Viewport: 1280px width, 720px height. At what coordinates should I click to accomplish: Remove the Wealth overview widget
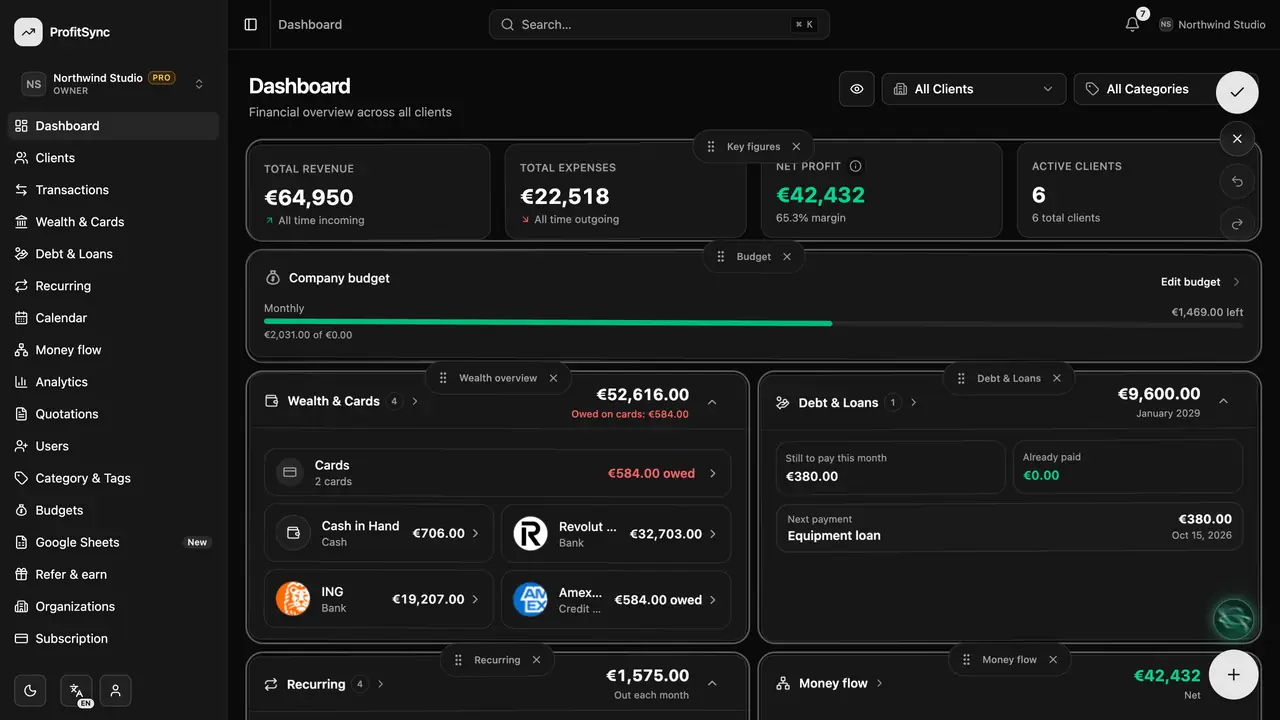[x=553, y=378]
